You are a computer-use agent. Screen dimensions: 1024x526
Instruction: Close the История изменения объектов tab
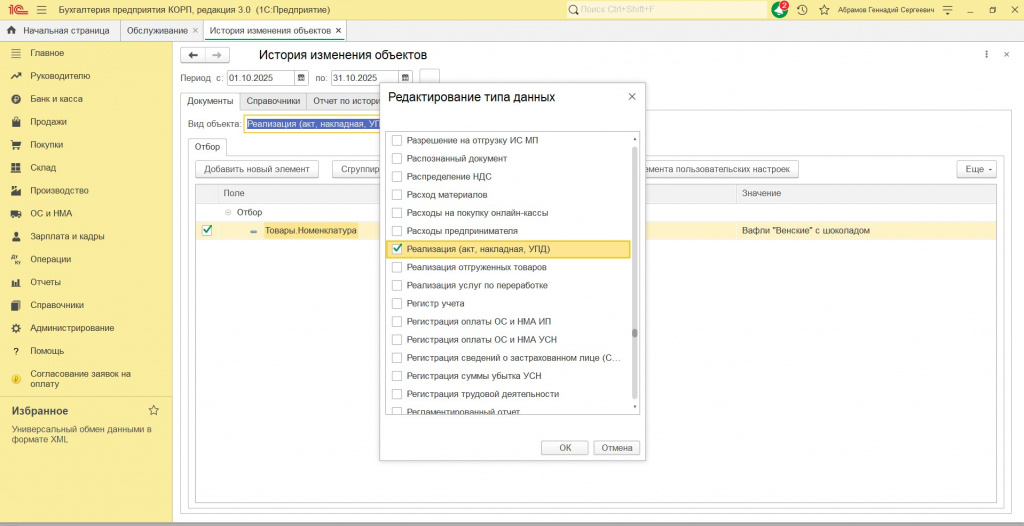coord(338,31)
